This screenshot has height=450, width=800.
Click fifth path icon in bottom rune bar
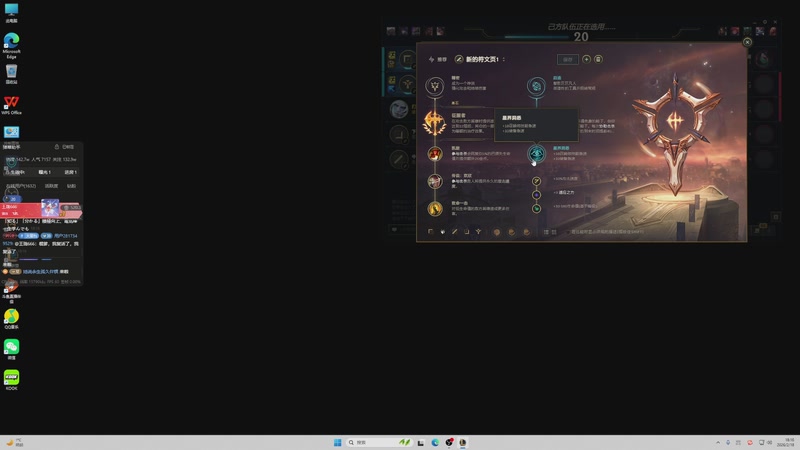coord(479,232)
